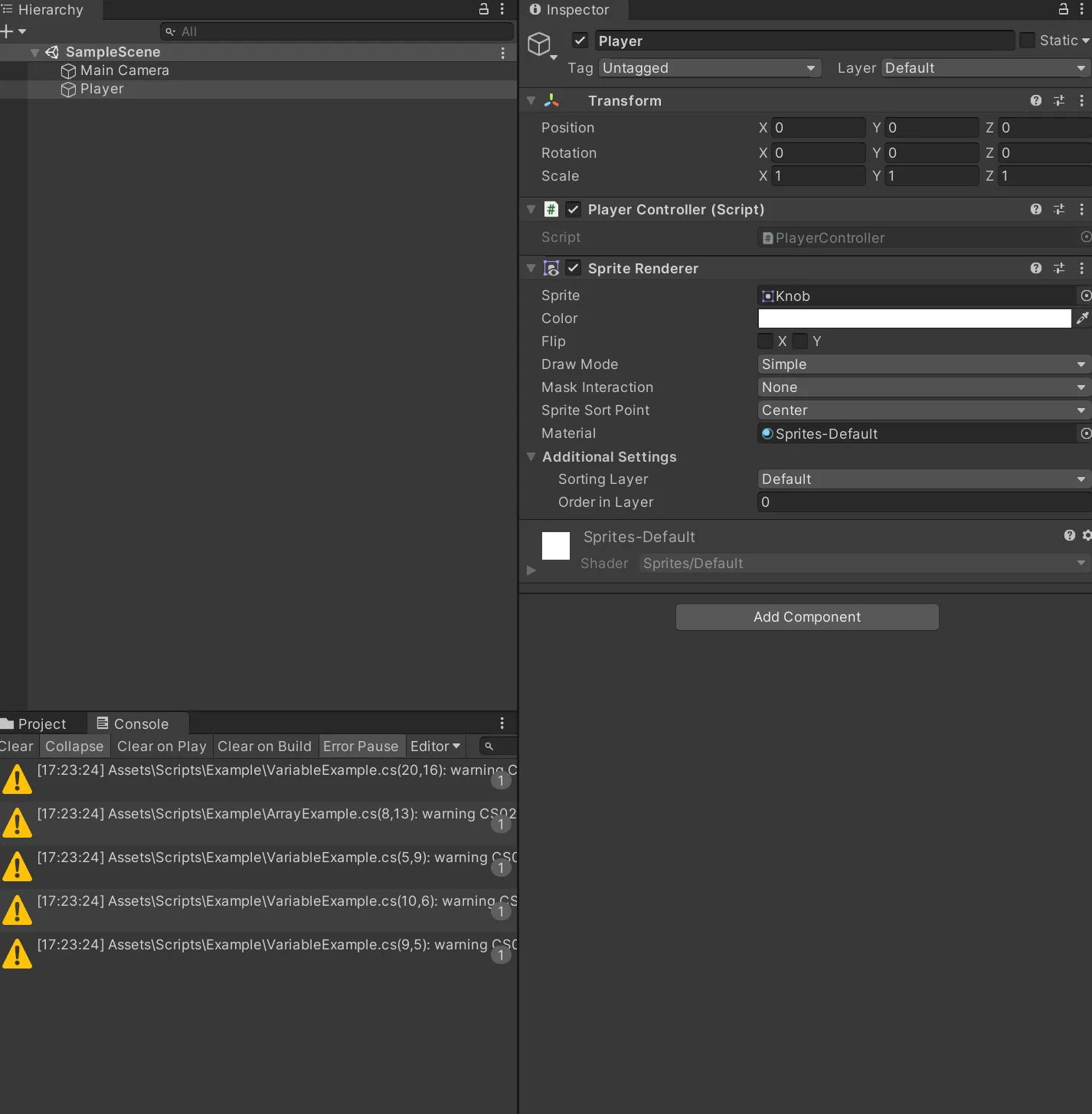Screen dimensions: 1092x1114
Task: Select Main Camera in Hierarchy
Action: point(124,70)
